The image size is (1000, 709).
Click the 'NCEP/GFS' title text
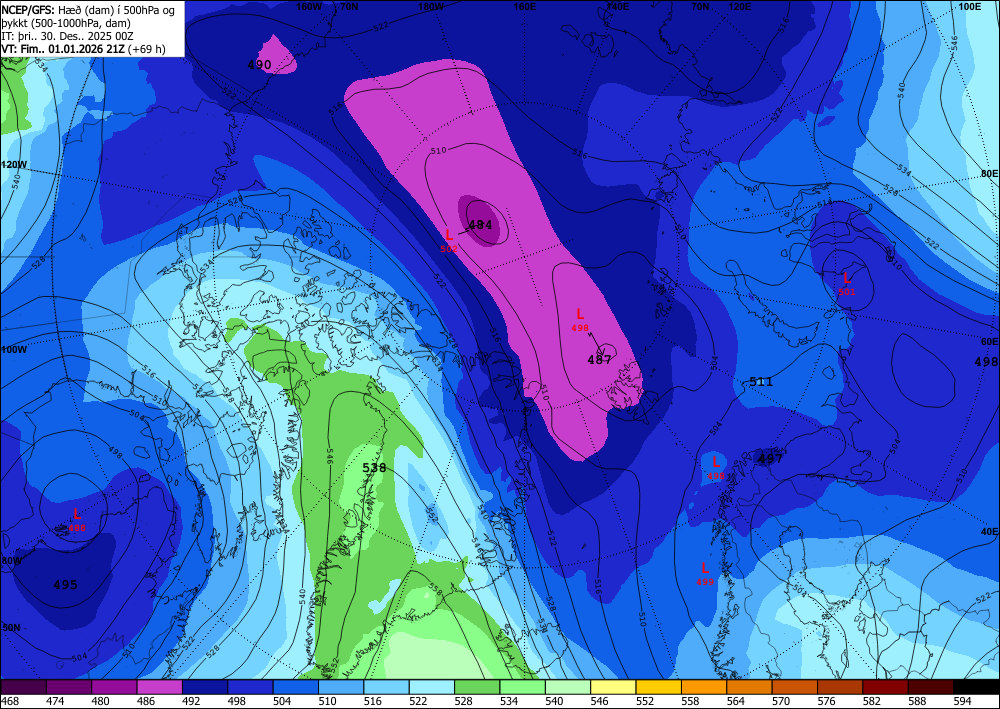pyautogui.click(x=27, y=8)
